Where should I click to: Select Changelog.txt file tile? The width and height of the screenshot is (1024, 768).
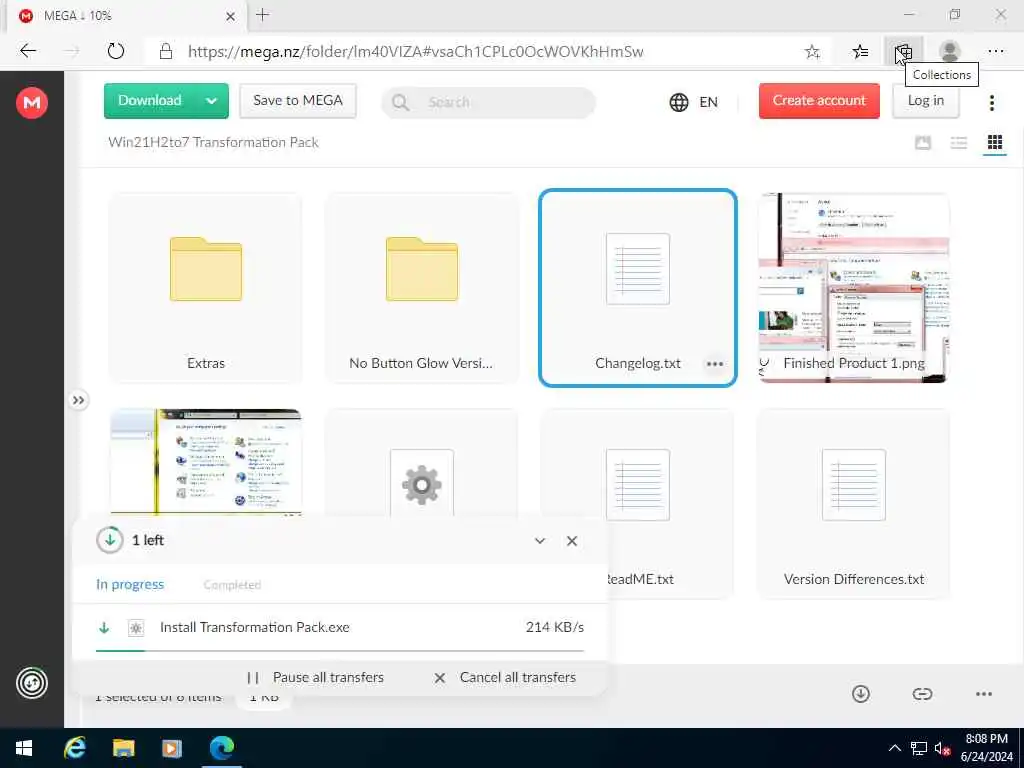[x=638, y=288]
